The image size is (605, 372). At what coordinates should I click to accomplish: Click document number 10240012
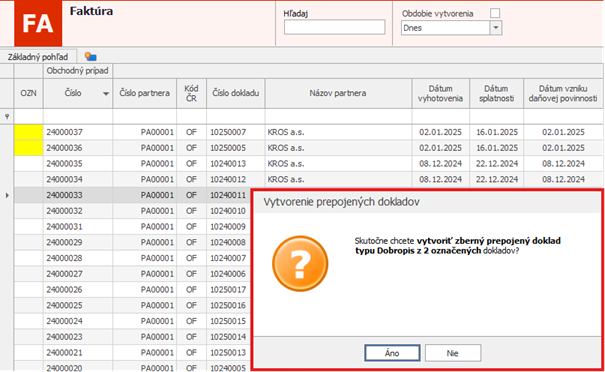[x=228, y=179]
